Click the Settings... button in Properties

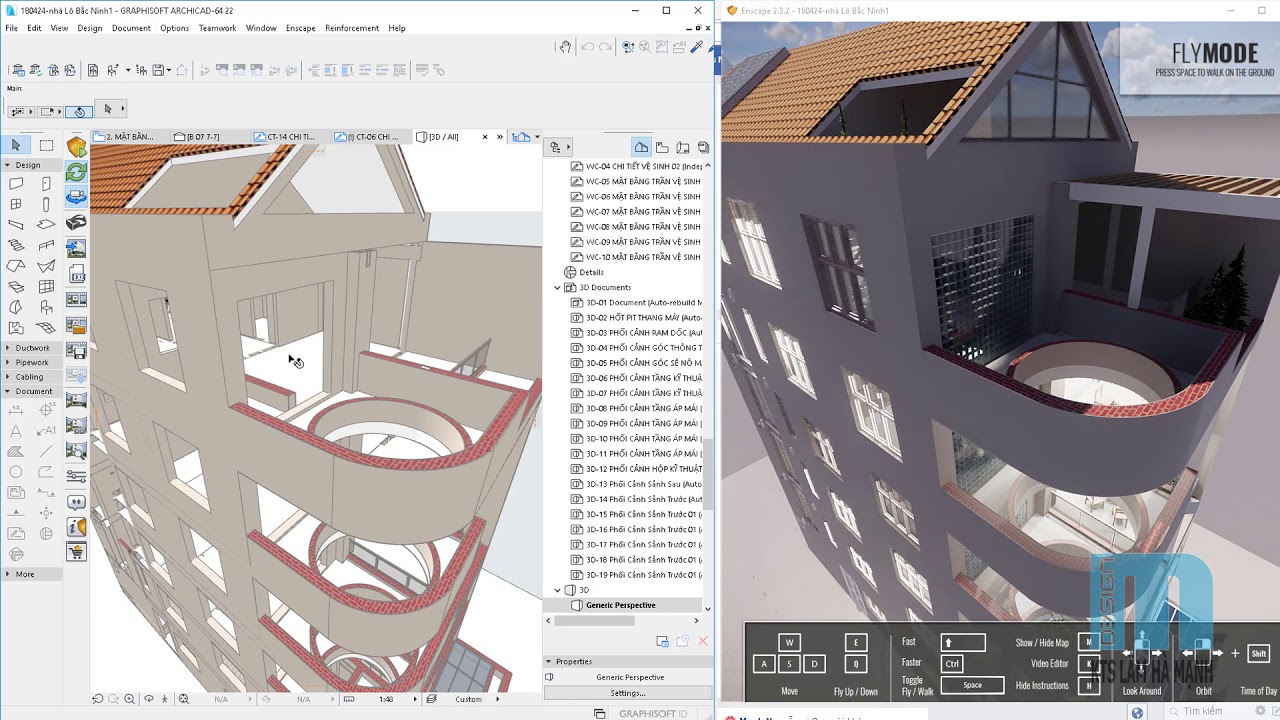pyautogui.click(x=628, y=693)
